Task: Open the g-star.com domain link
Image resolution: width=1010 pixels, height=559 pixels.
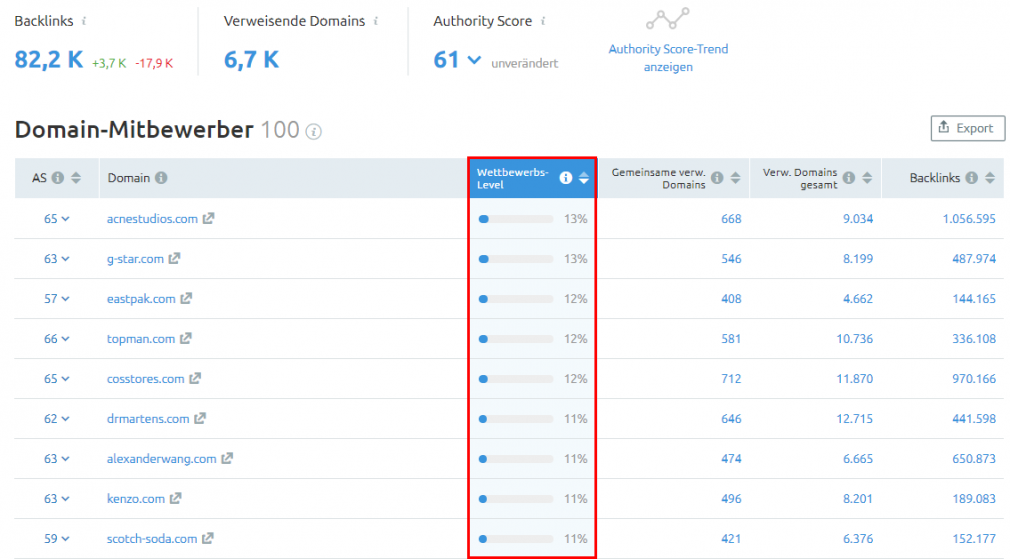Action: [135, 259]
